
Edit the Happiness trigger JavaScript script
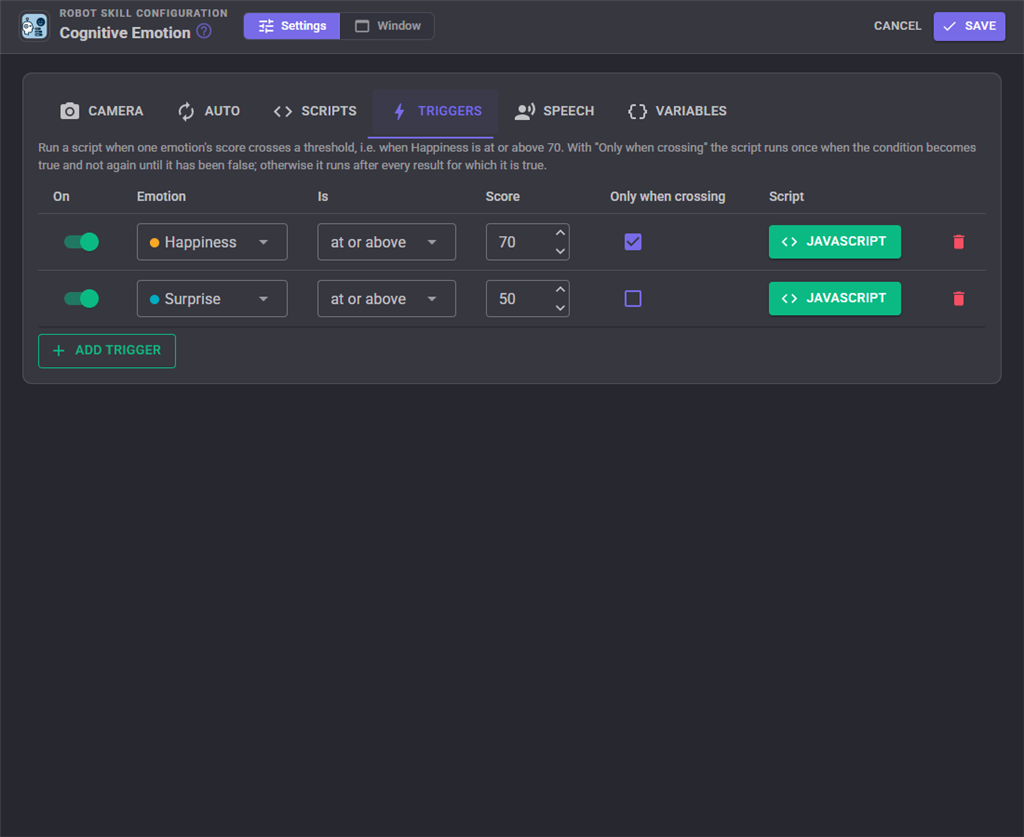[x=835, y=242]
